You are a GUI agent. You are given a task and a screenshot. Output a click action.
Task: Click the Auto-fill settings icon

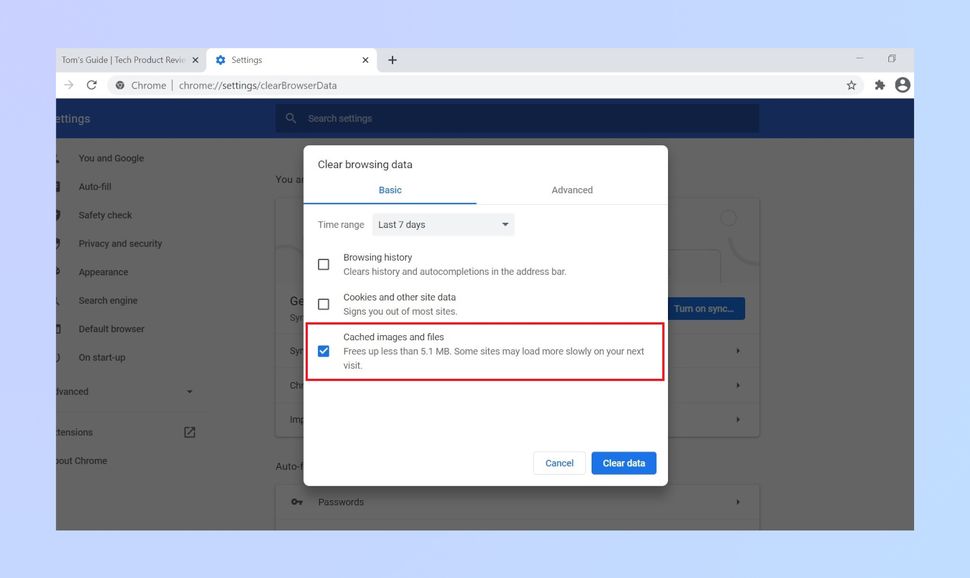[60, 186]
